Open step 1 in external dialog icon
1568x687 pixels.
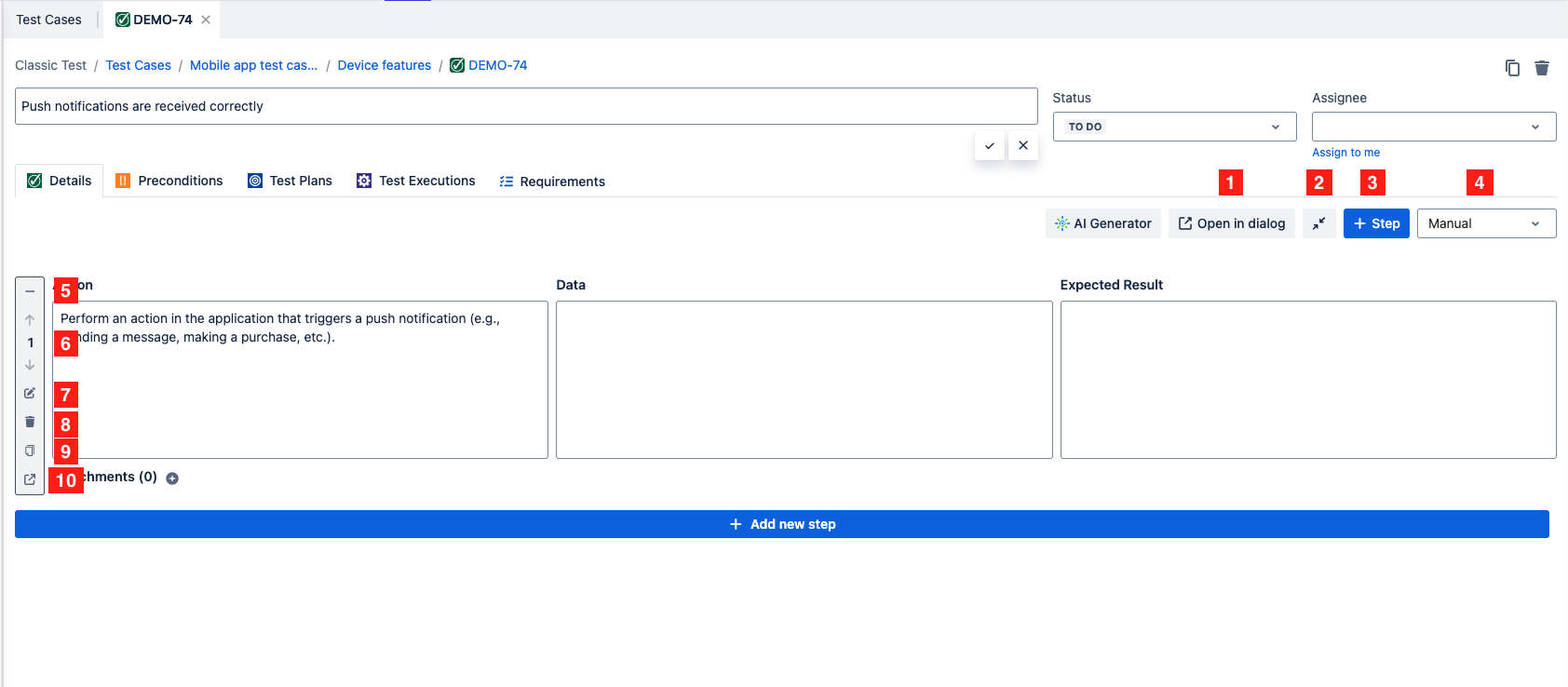(30, 479)
